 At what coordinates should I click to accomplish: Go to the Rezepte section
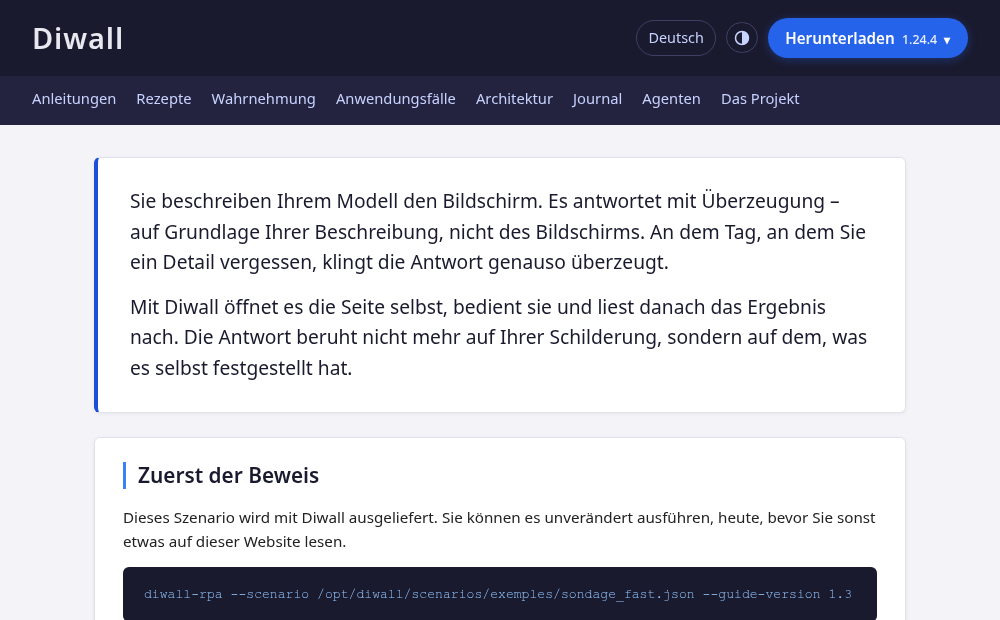164,99
